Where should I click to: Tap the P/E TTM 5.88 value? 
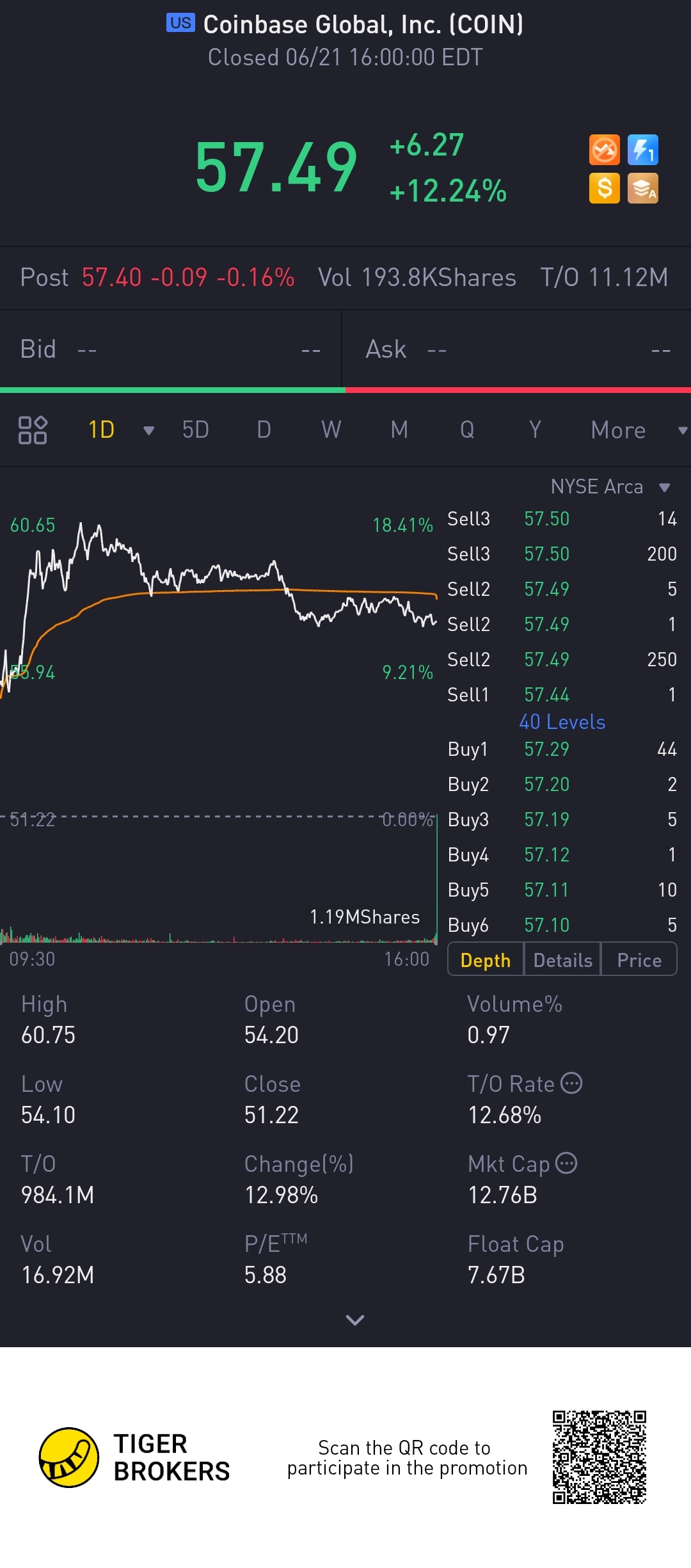[266, 1275]
